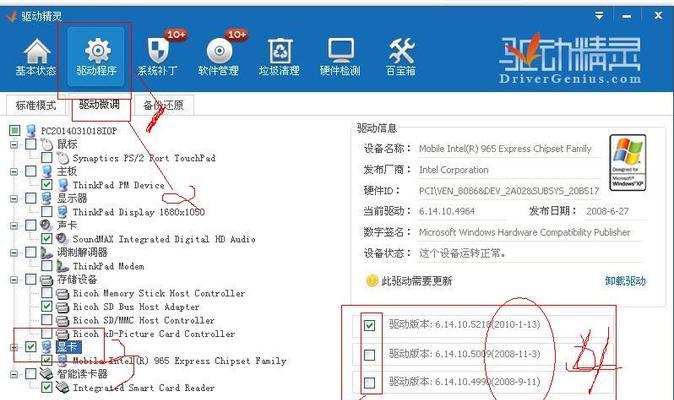Check the Synaptics PS/2 Port TouchPad checkbox

coord(47,158)
